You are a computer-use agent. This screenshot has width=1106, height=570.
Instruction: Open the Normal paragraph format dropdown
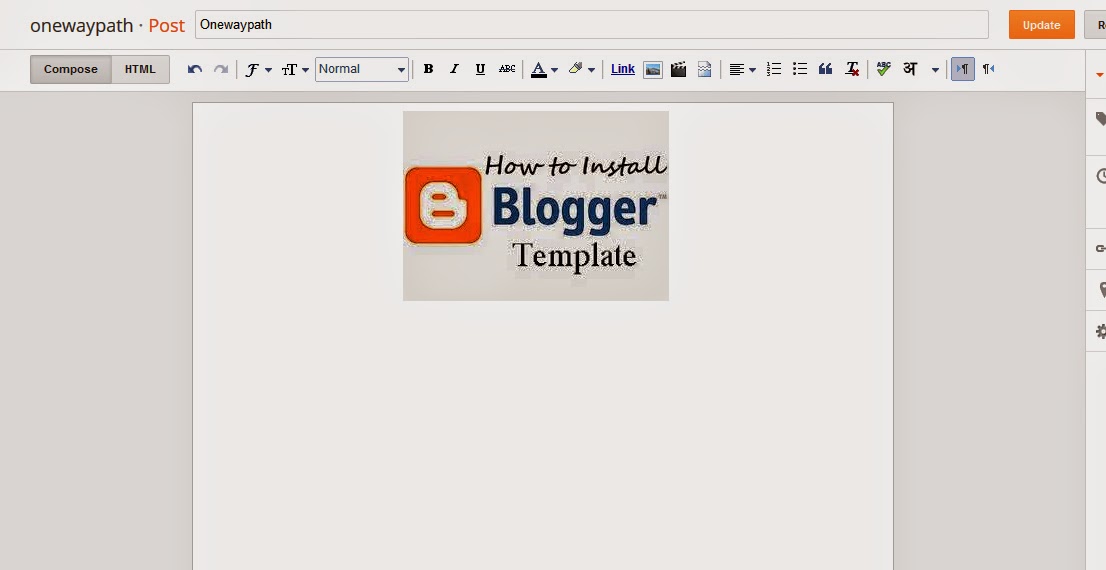pyautogui.click(x=362, y=69)
